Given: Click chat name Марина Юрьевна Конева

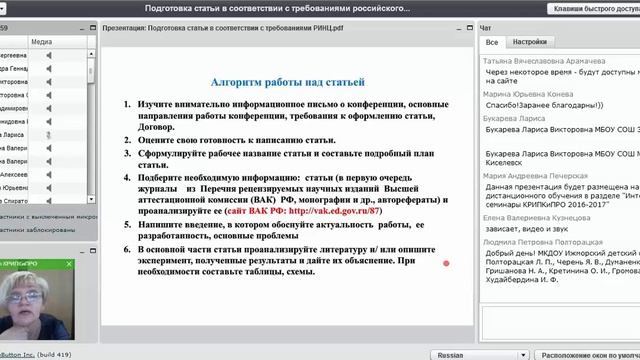Looking at the screenshot, I should (x=528, y=94).
